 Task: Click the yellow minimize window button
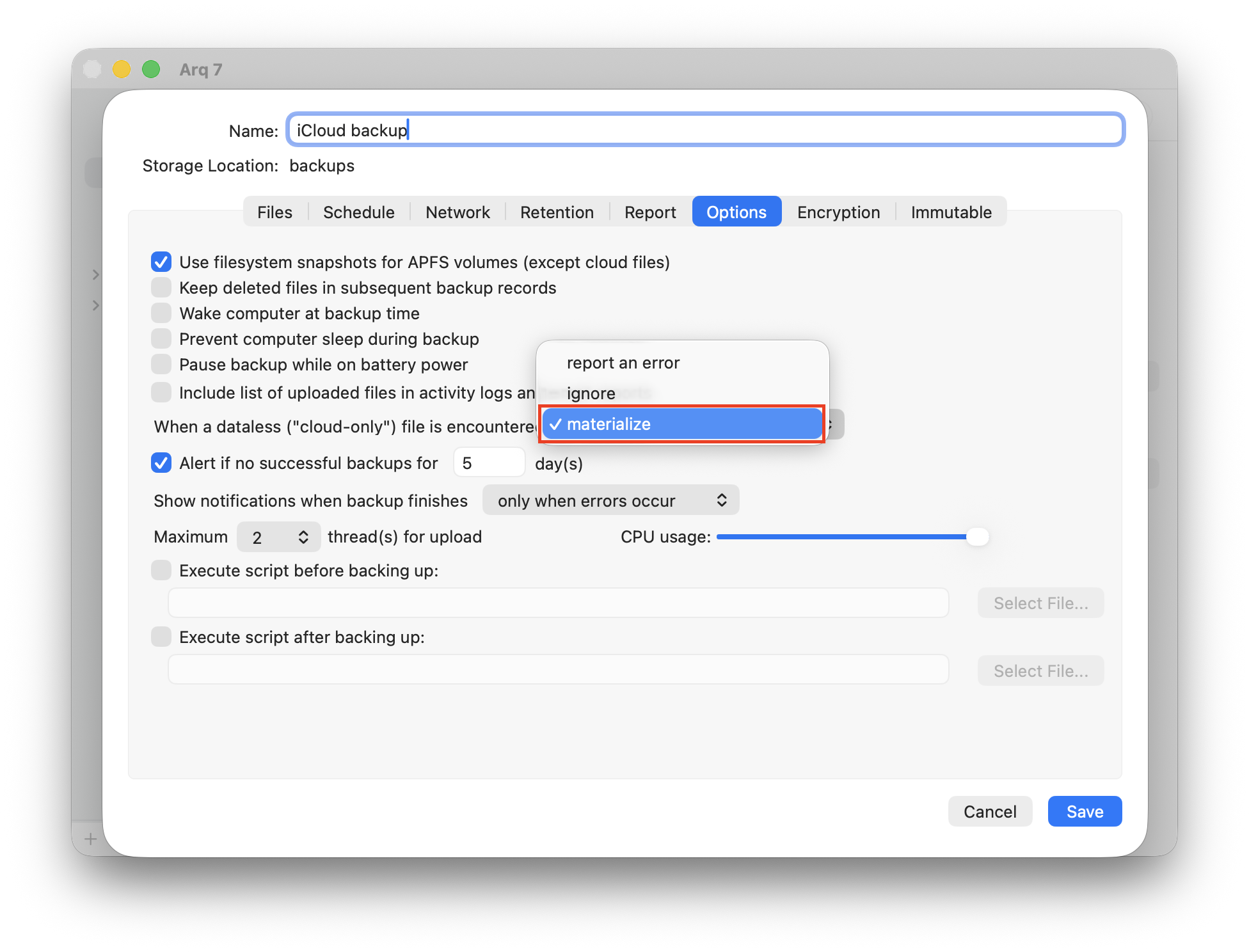pos(122,69)
